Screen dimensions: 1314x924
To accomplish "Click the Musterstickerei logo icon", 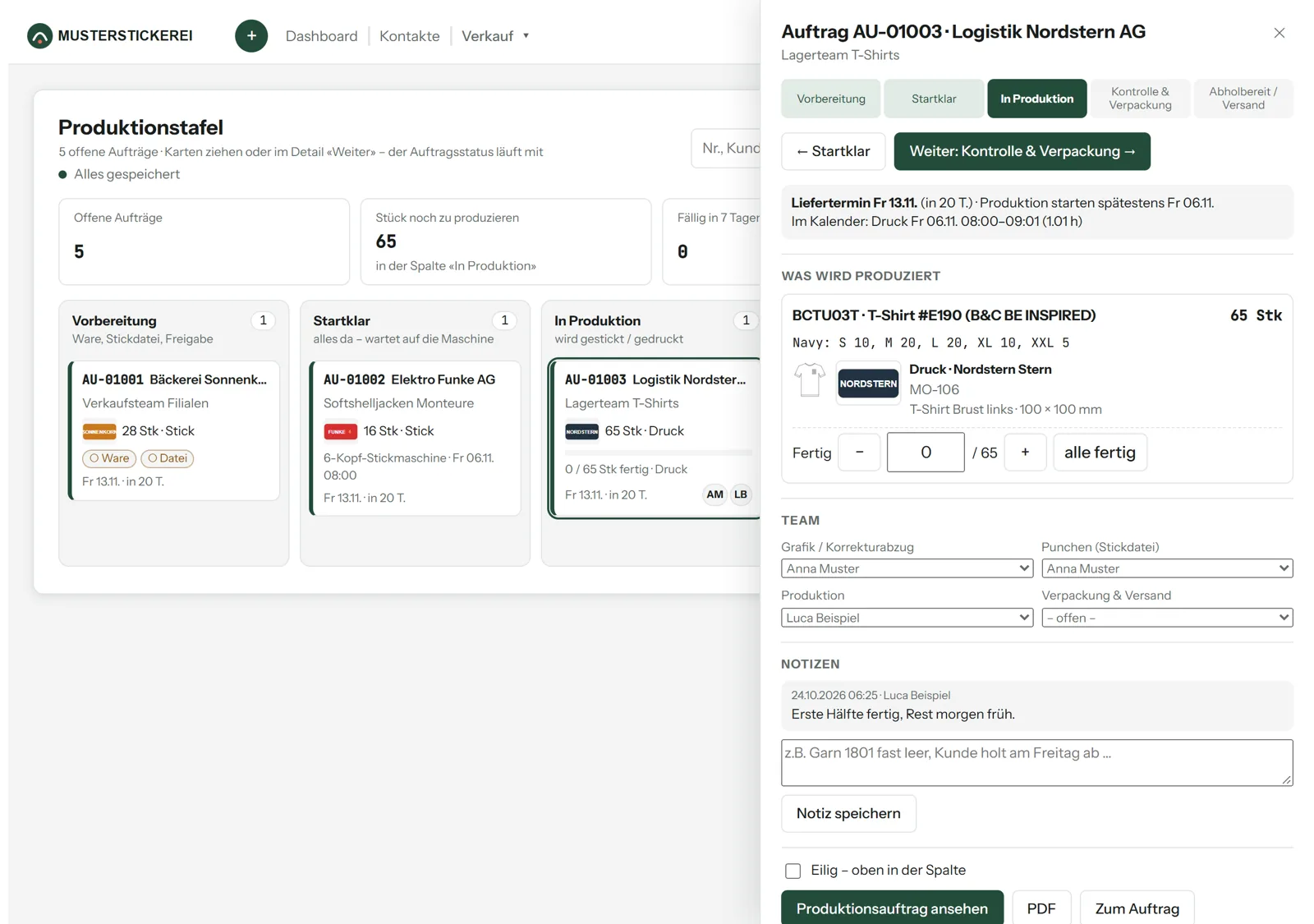I will coord(39,36).
